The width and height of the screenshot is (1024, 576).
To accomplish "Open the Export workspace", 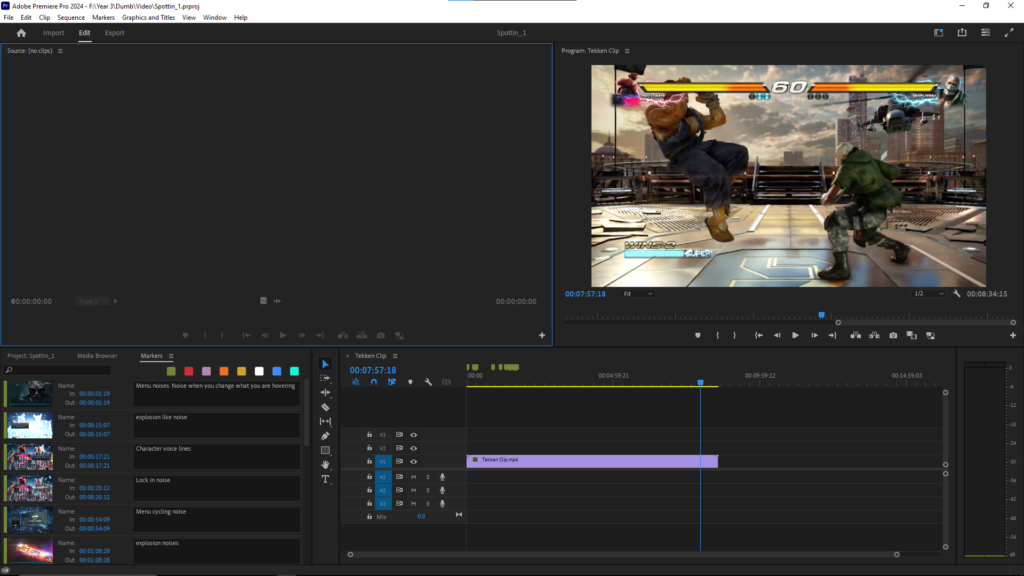I will coord(115,33).
